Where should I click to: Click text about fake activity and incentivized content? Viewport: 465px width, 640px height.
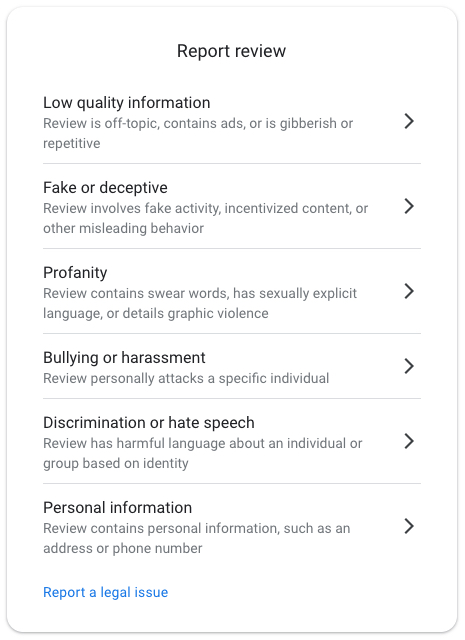(x=205, y=218)
